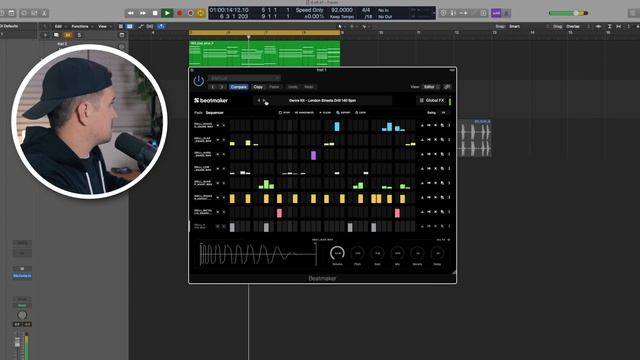Click the pan knob in left channel strip
The image size is (640, 360).
(x=22, y=315)
